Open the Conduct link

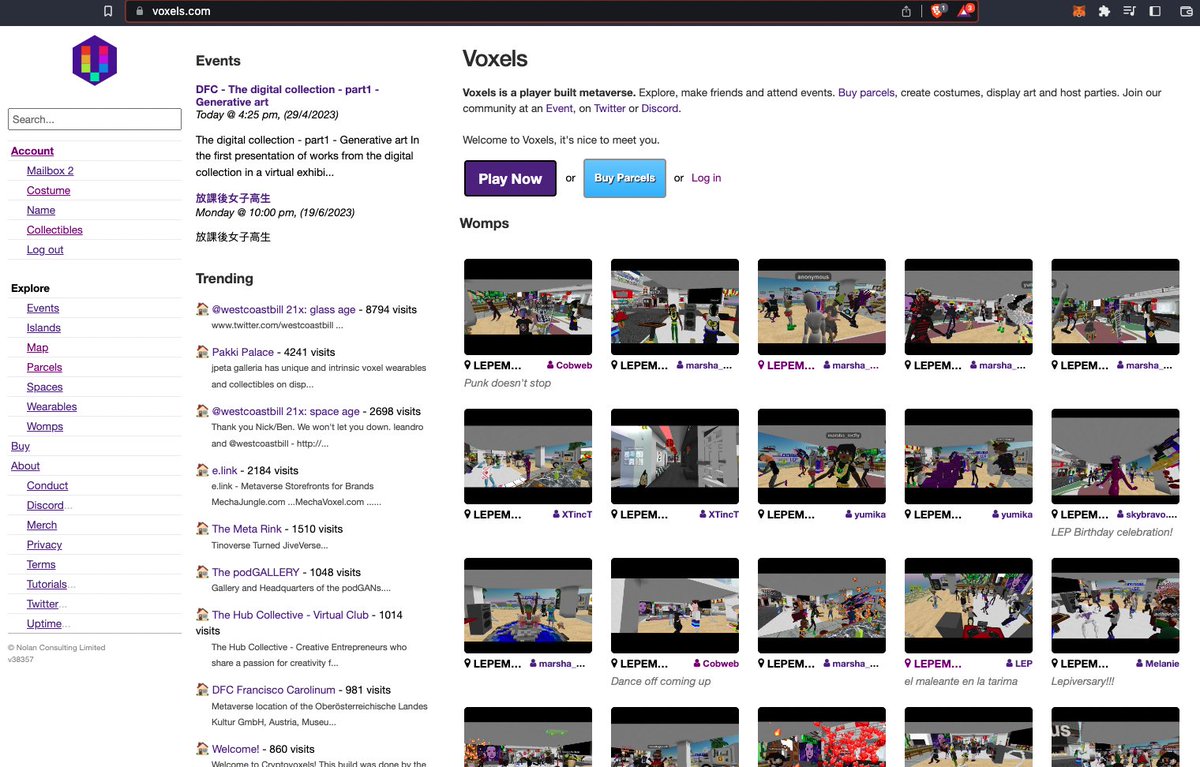(x=47, y=486)
